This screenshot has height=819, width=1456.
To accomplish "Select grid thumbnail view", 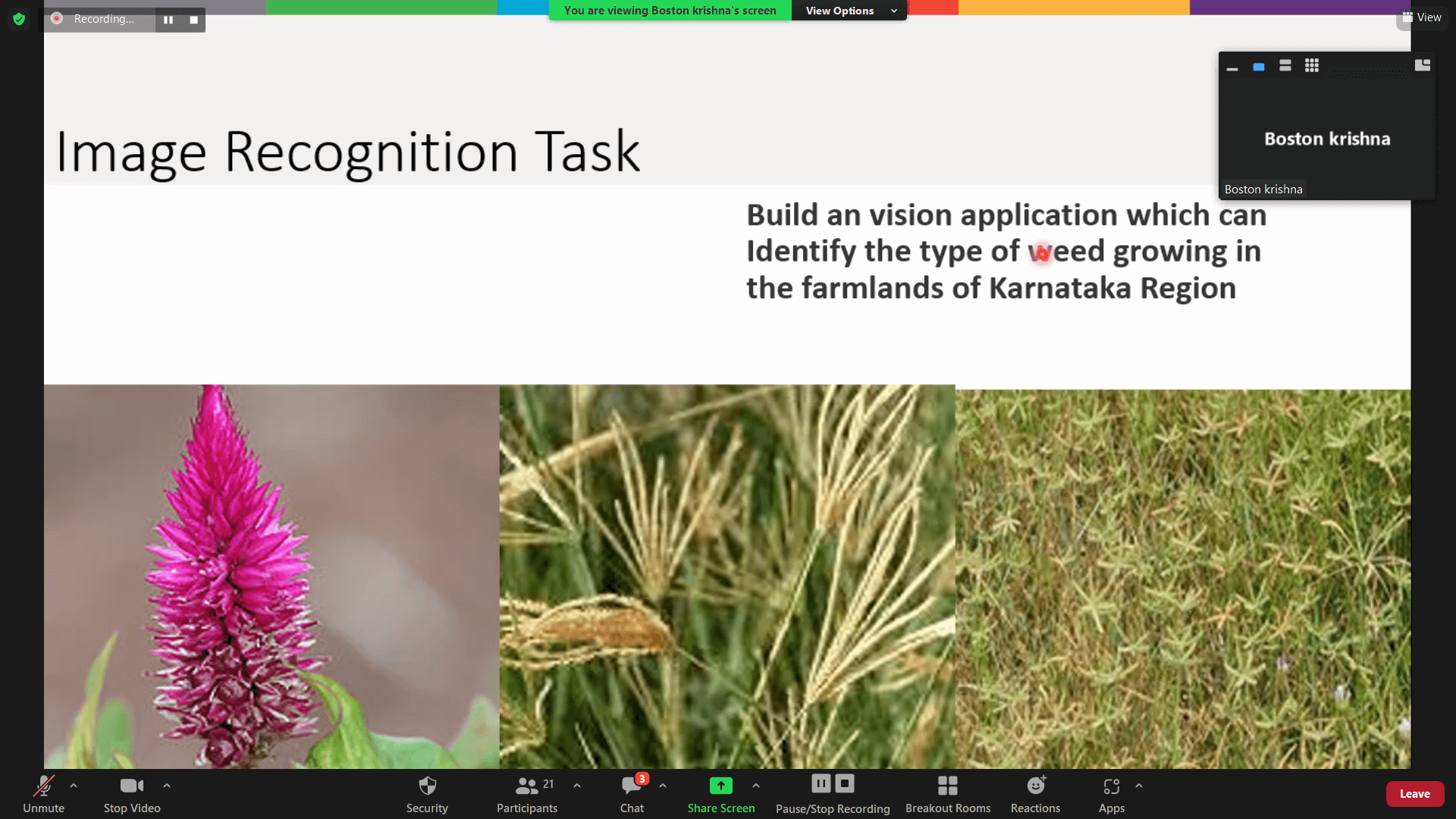I will (x=1312, y=66).
